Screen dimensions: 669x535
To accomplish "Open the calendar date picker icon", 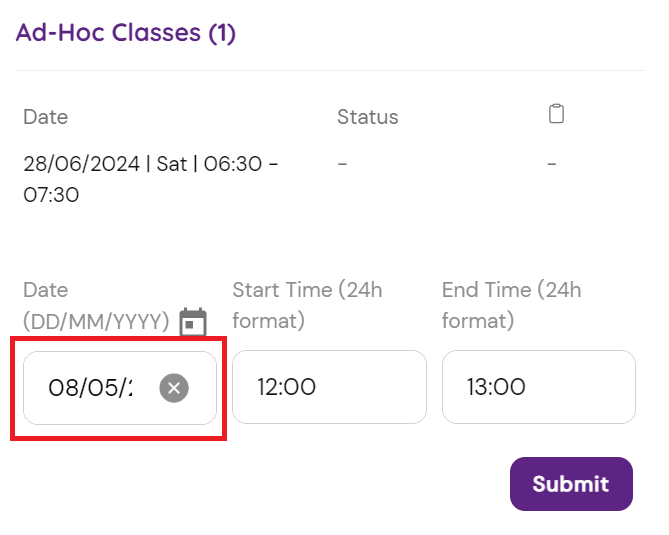I will (x=193, y=322).
